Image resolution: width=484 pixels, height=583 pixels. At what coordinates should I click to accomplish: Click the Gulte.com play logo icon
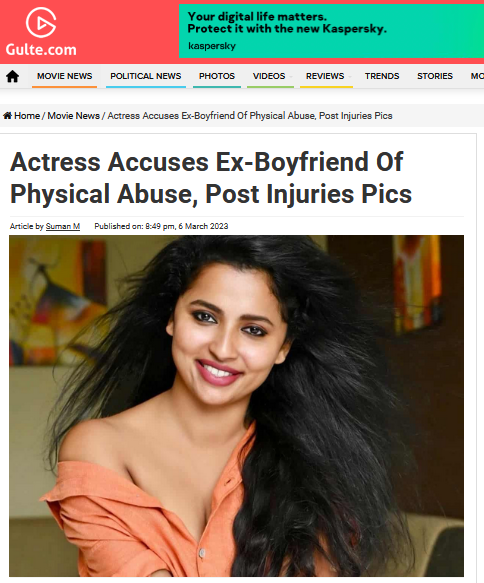click(x=41, y=23)
